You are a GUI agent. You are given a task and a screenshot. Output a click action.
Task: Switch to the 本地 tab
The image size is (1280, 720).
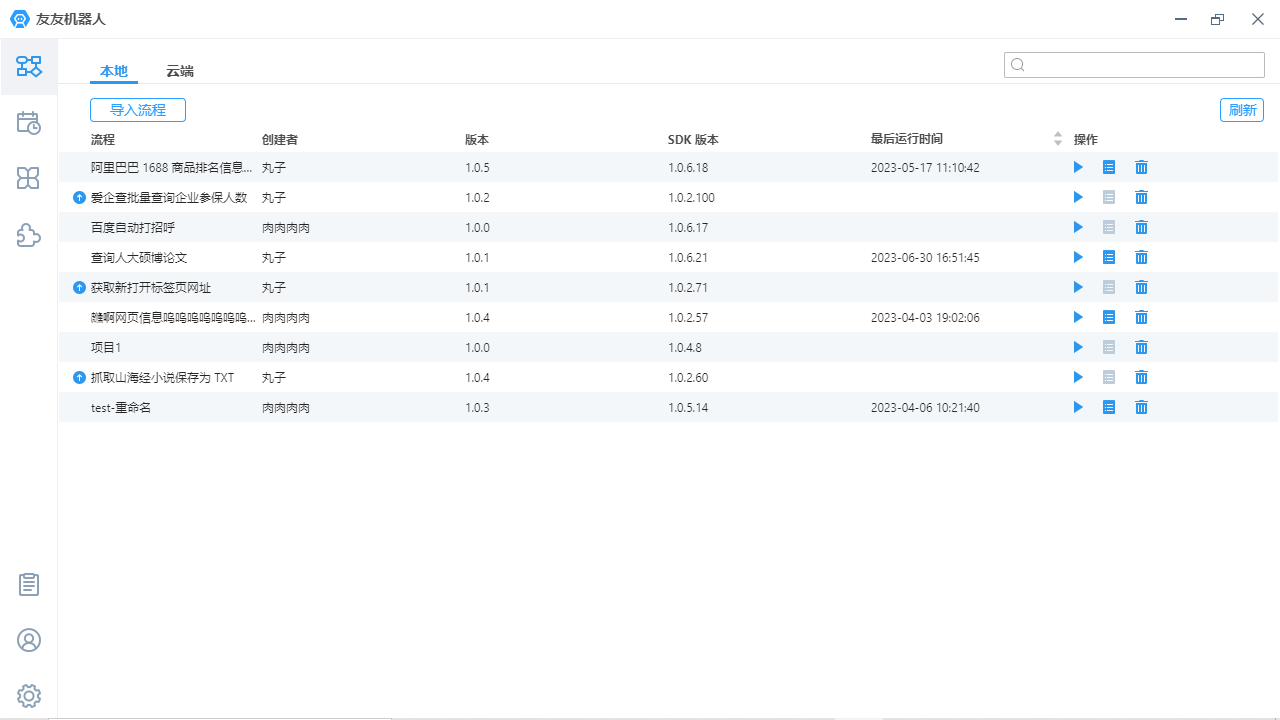pyautogui.click(x=114, y=71)
